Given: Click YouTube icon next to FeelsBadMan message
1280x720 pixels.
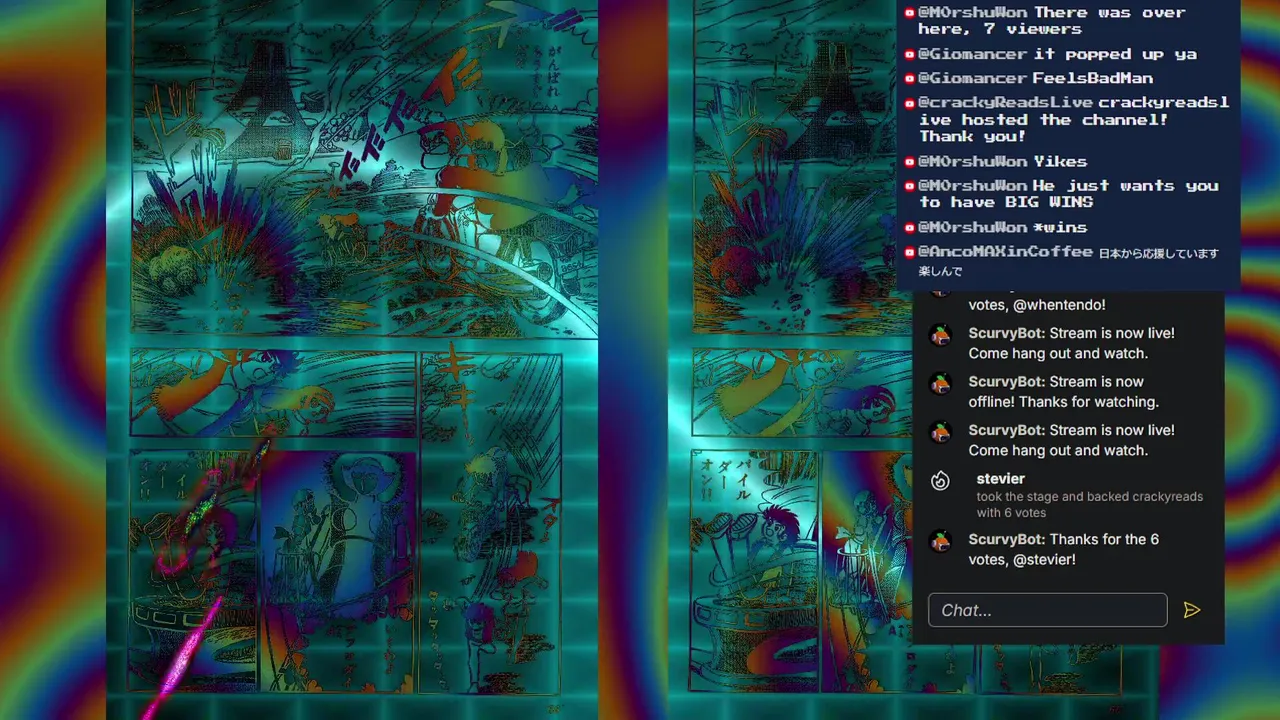Looking at the screenshot, I should coord(909,78).
